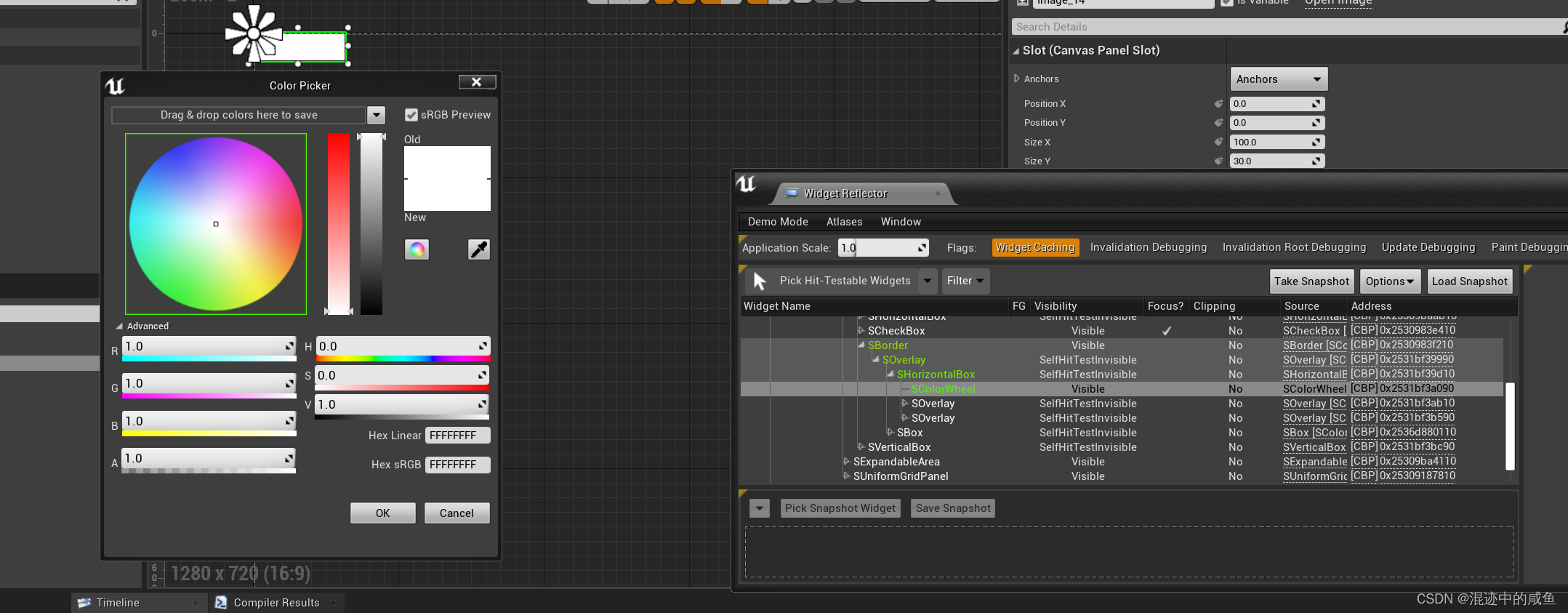Switch to the Compiler Results tab
The height and width of the screenshot is (613, 1568).
click(x=276, y=603)
